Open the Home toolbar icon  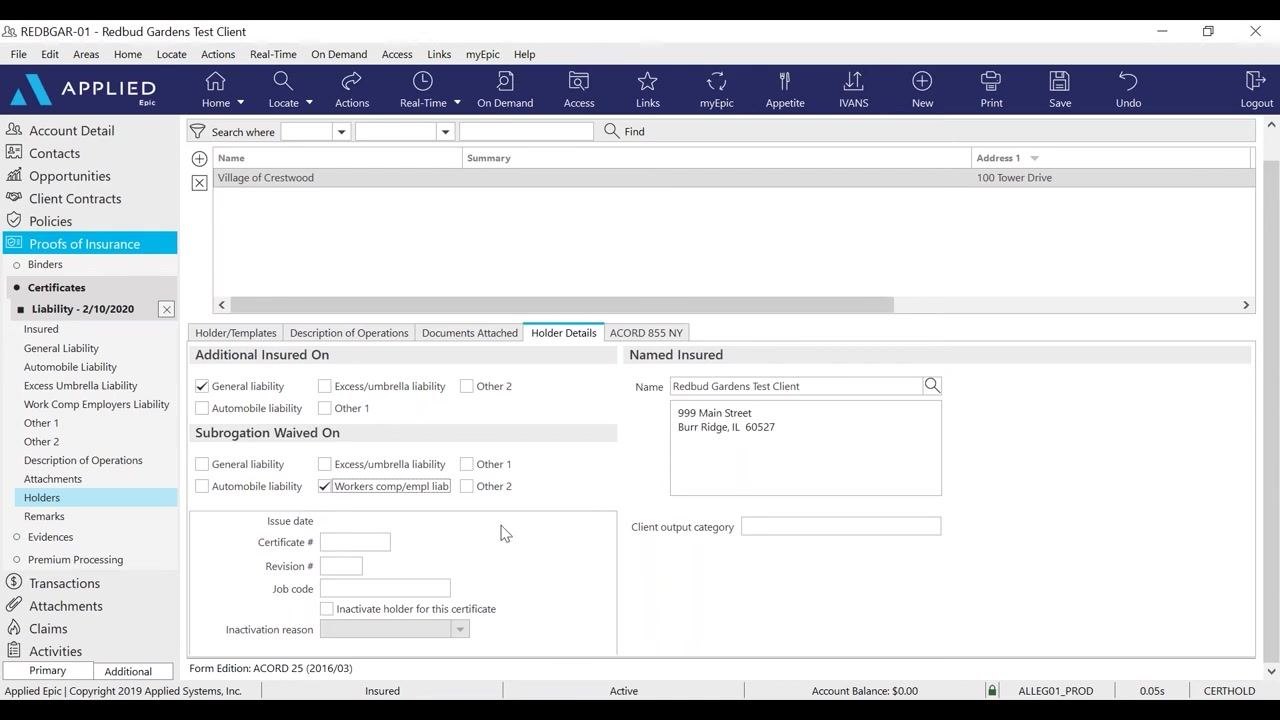pos(215,81)
